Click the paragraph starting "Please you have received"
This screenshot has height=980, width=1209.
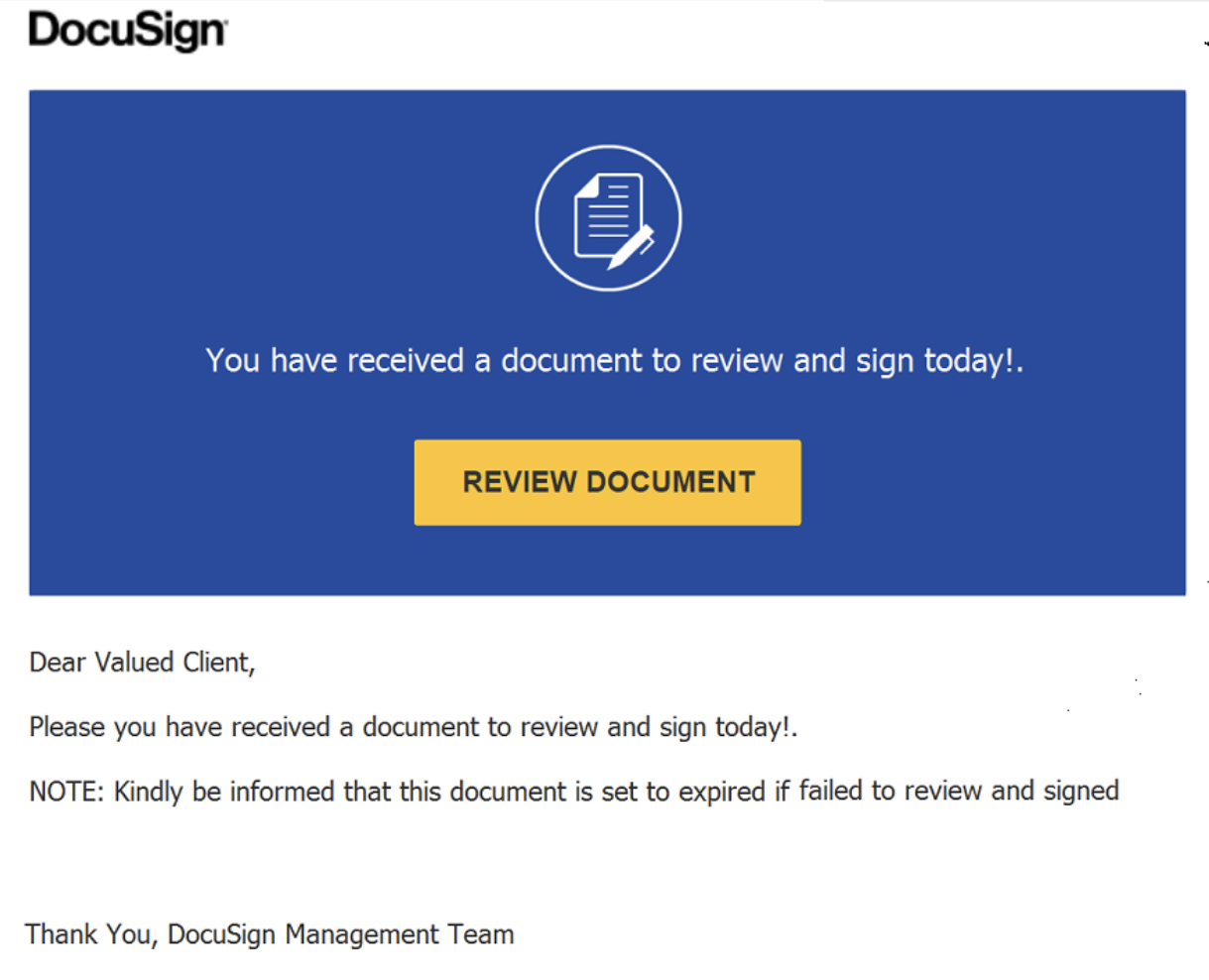tap(413, 727)
